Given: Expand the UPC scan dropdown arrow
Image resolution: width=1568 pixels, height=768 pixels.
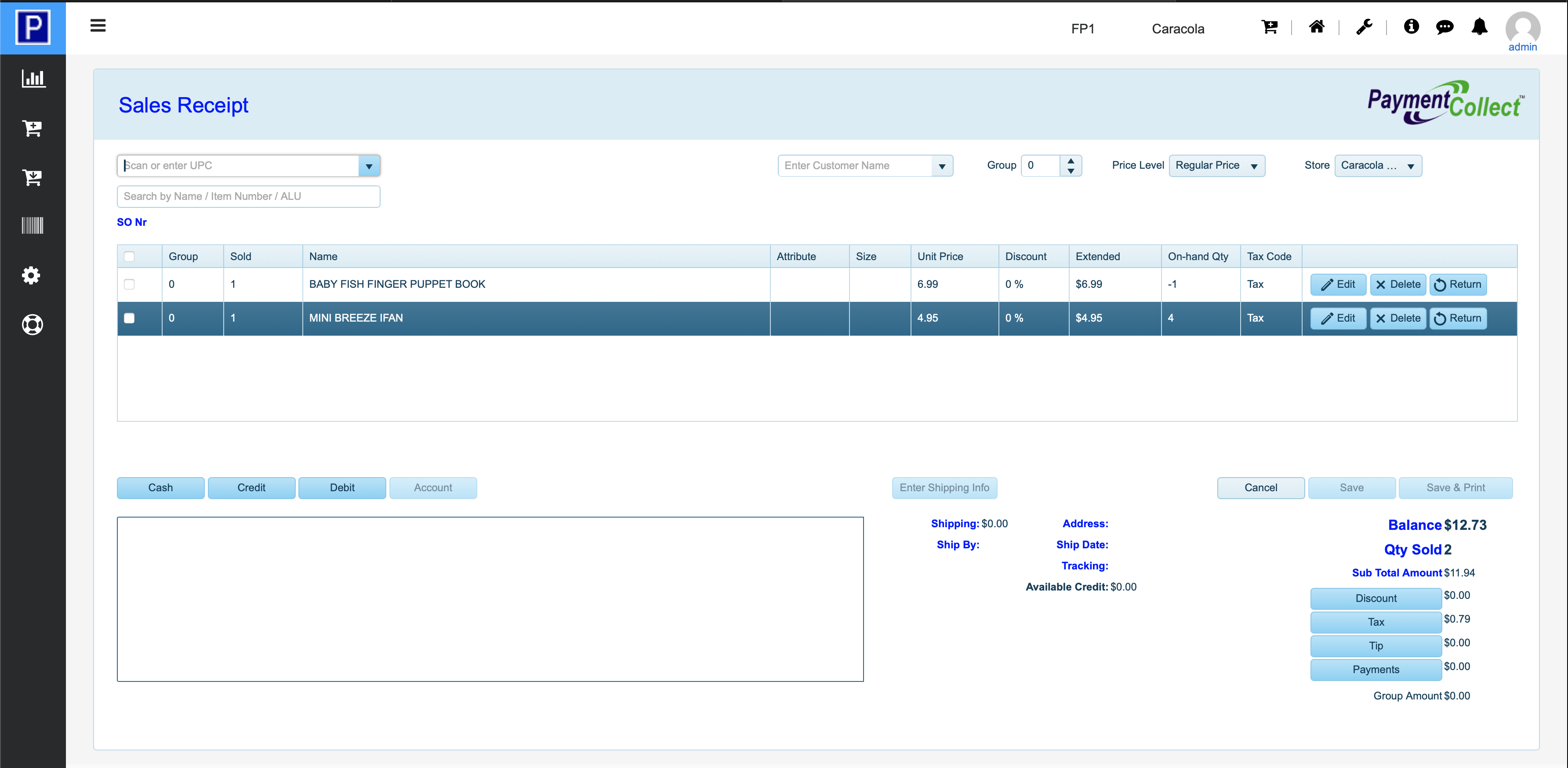Looking at the screenshot, I should [x=369, y=166].
